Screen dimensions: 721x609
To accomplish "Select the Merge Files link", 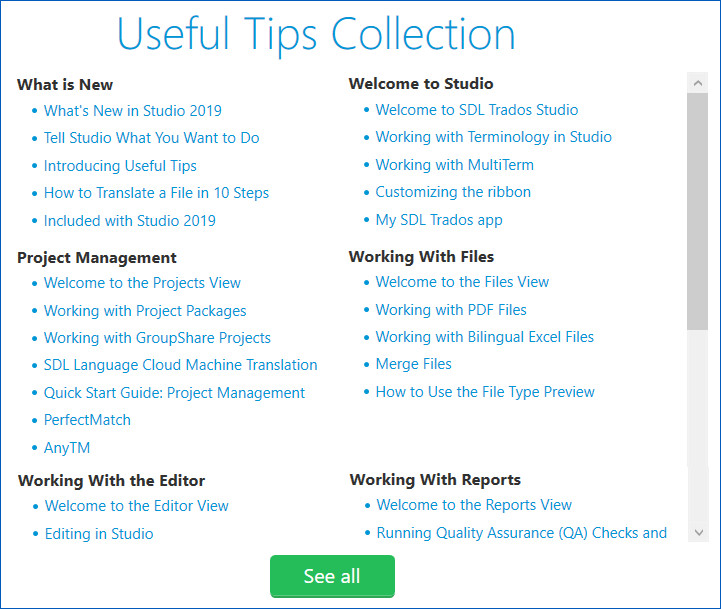I will point(413,364).
